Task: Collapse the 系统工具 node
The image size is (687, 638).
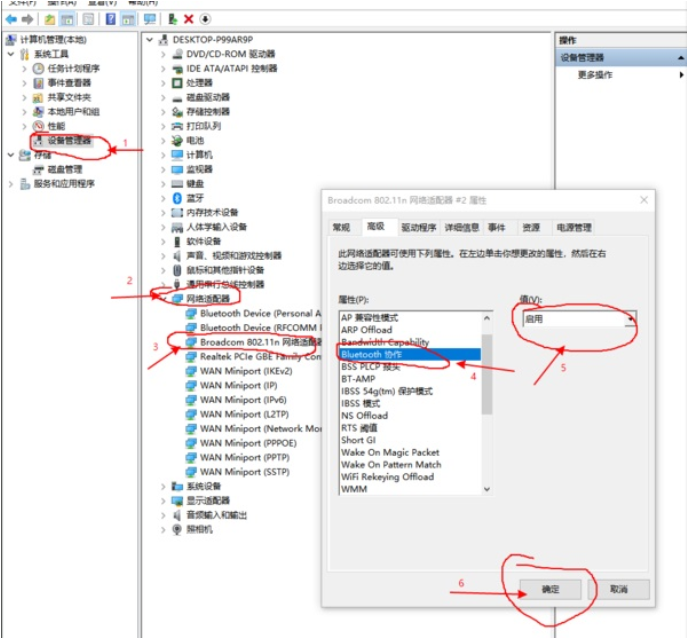Action: coord(11,54)
